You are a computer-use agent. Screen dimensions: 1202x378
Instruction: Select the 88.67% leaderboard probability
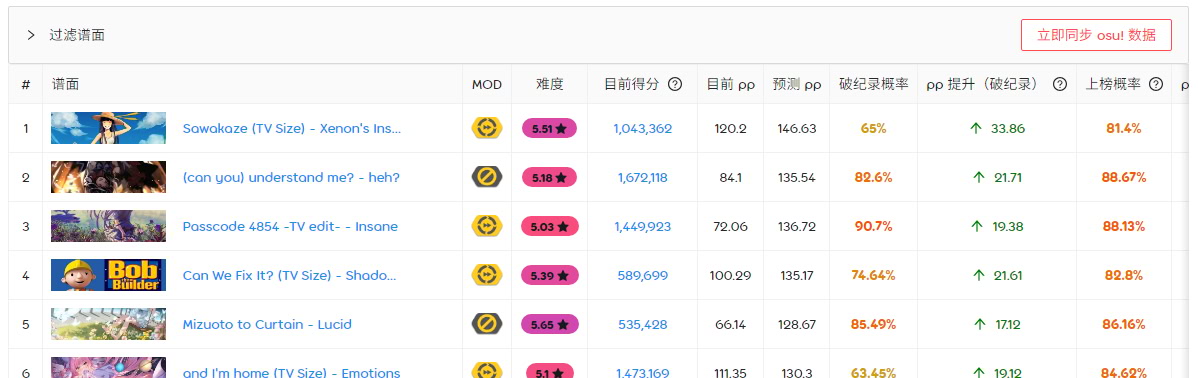tap(1124, 177)
